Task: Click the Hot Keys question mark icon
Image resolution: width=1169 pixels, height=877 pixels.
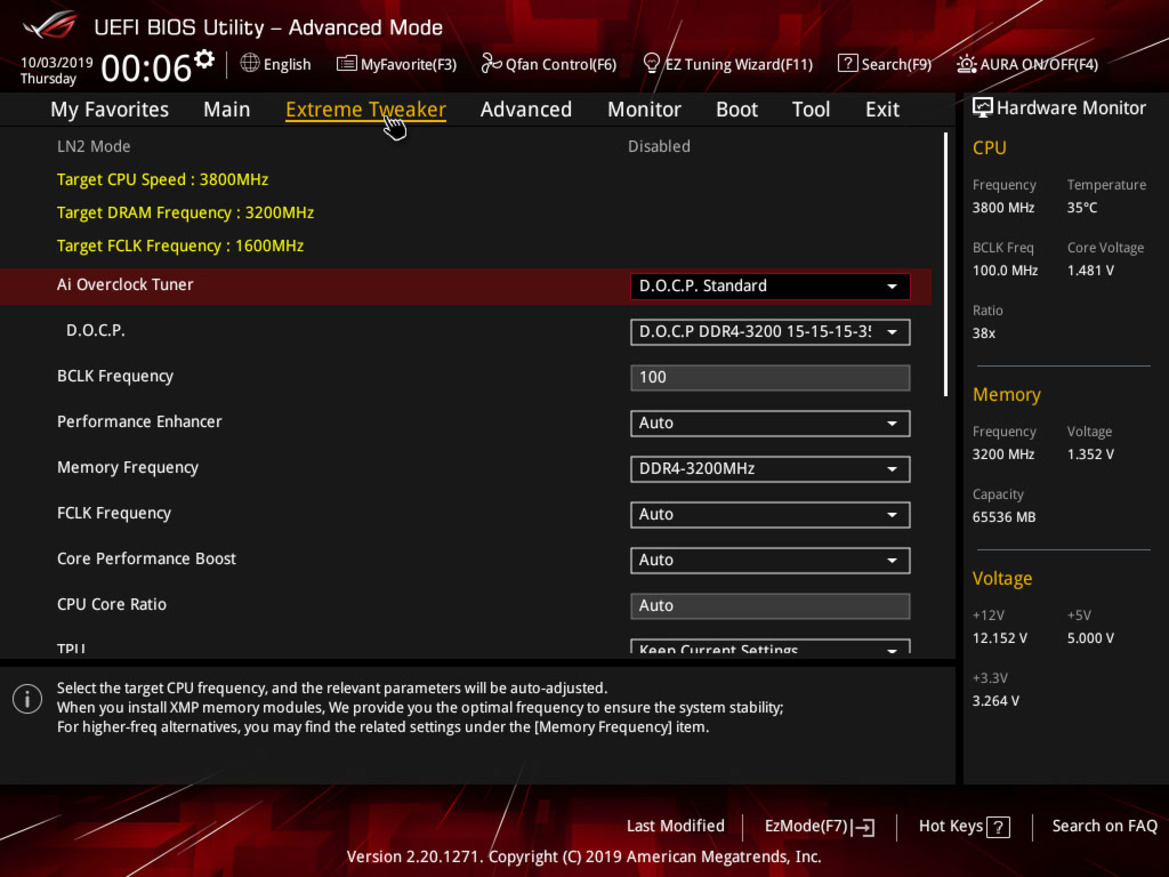Action: click(x=998, y=827)
